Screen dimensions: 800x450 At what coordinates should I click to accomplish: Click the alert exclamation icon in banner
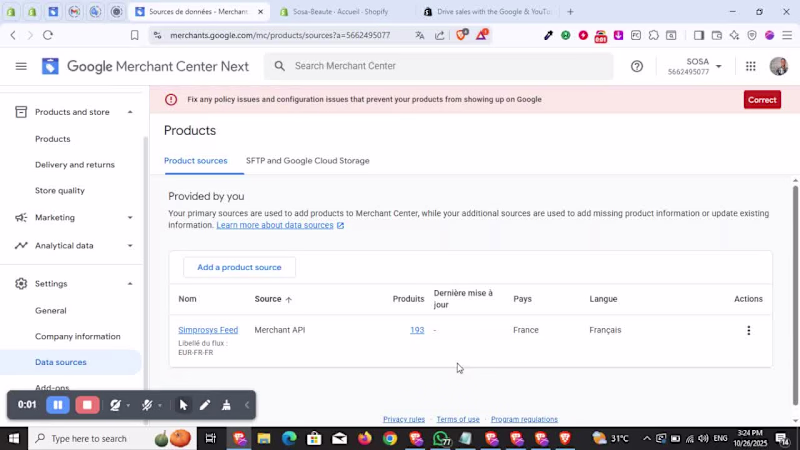(171, 99)
